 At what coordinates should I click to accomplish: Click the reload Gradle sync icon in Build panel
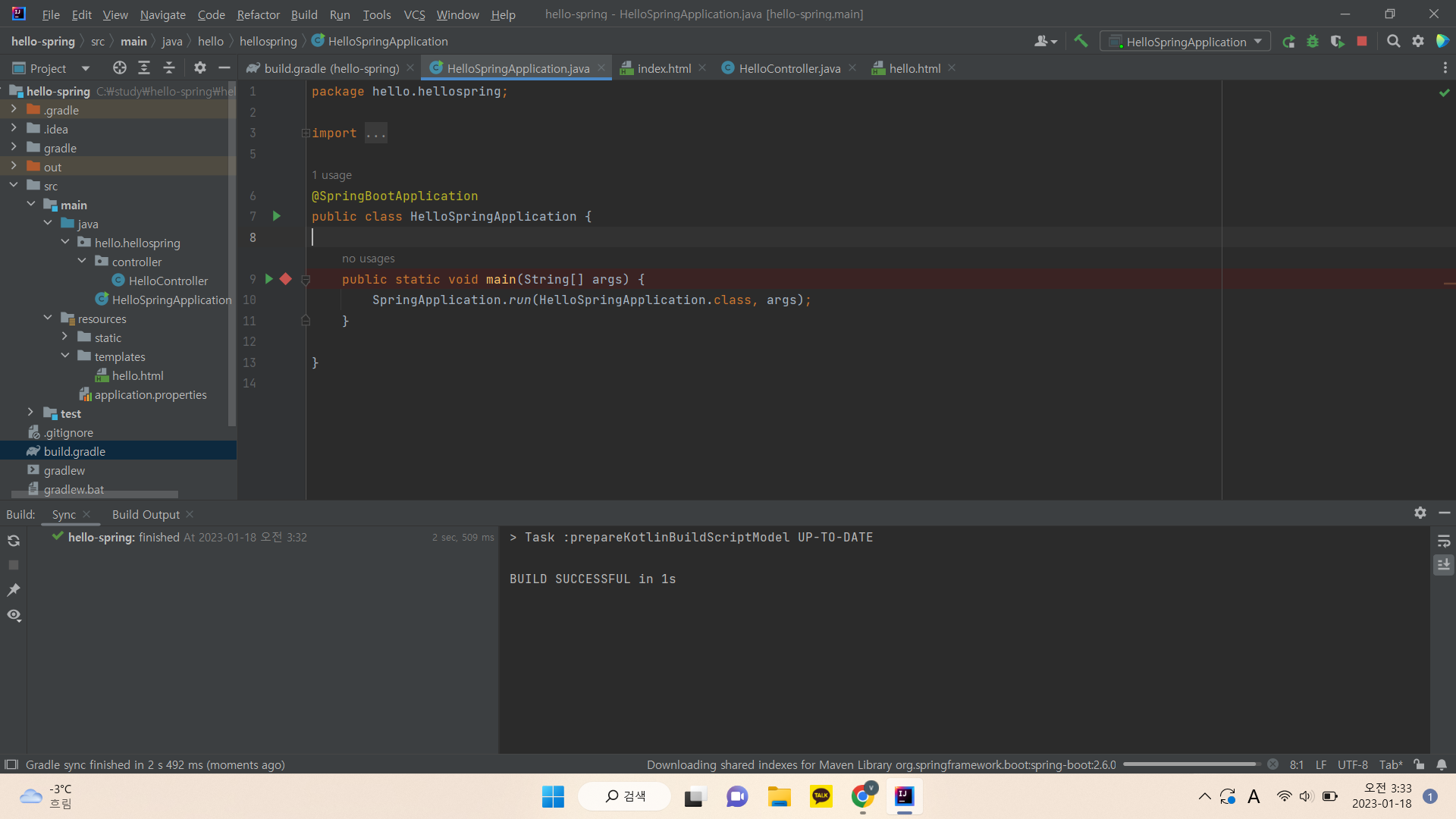coord(14,541)
